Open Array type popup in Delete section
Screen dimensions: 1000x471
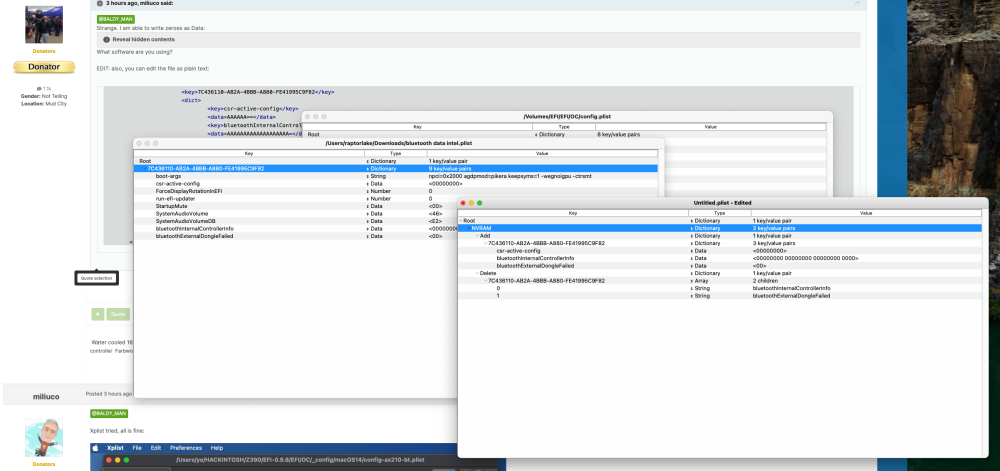coord(700,280)
